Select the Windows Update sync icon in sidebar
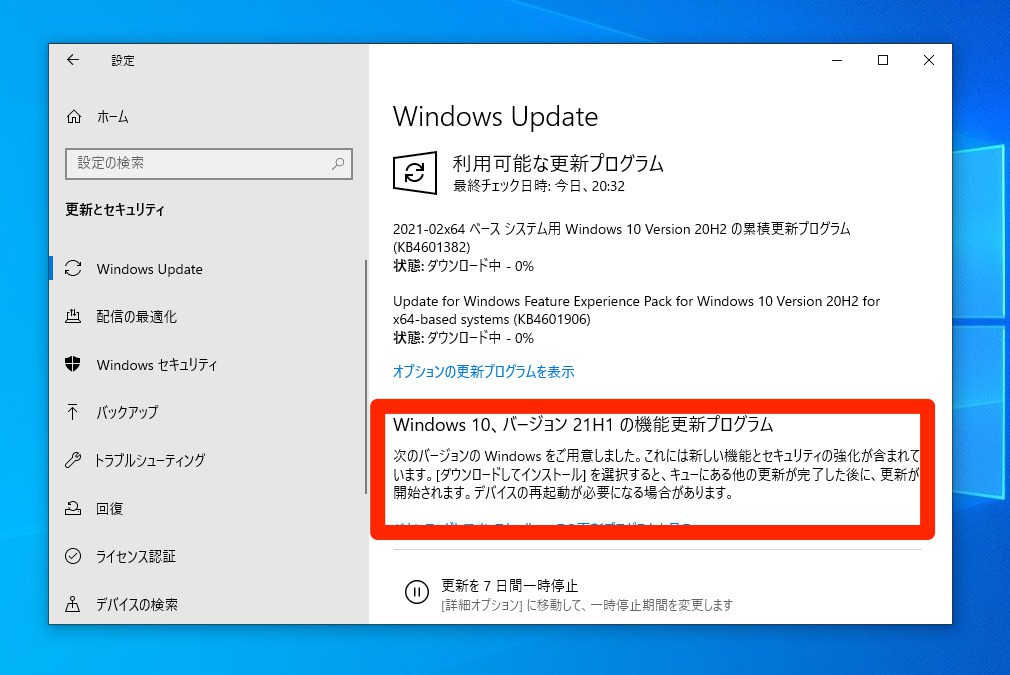Screen dimensions: 1010x675 pos(73,269)
